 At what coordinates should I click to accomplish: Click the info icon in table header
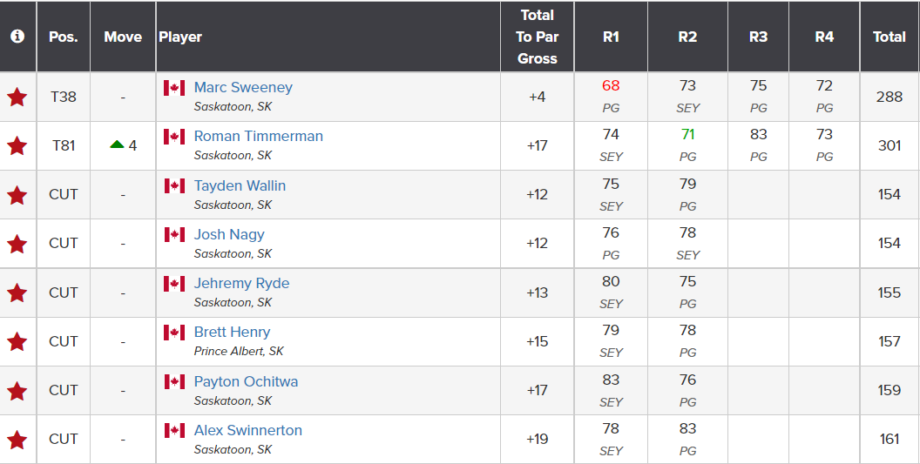coord(18,36)
